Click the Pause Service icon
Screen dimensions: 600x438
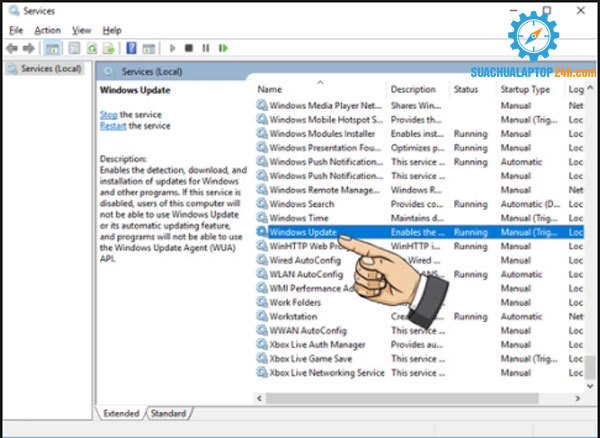coord(206,48)
